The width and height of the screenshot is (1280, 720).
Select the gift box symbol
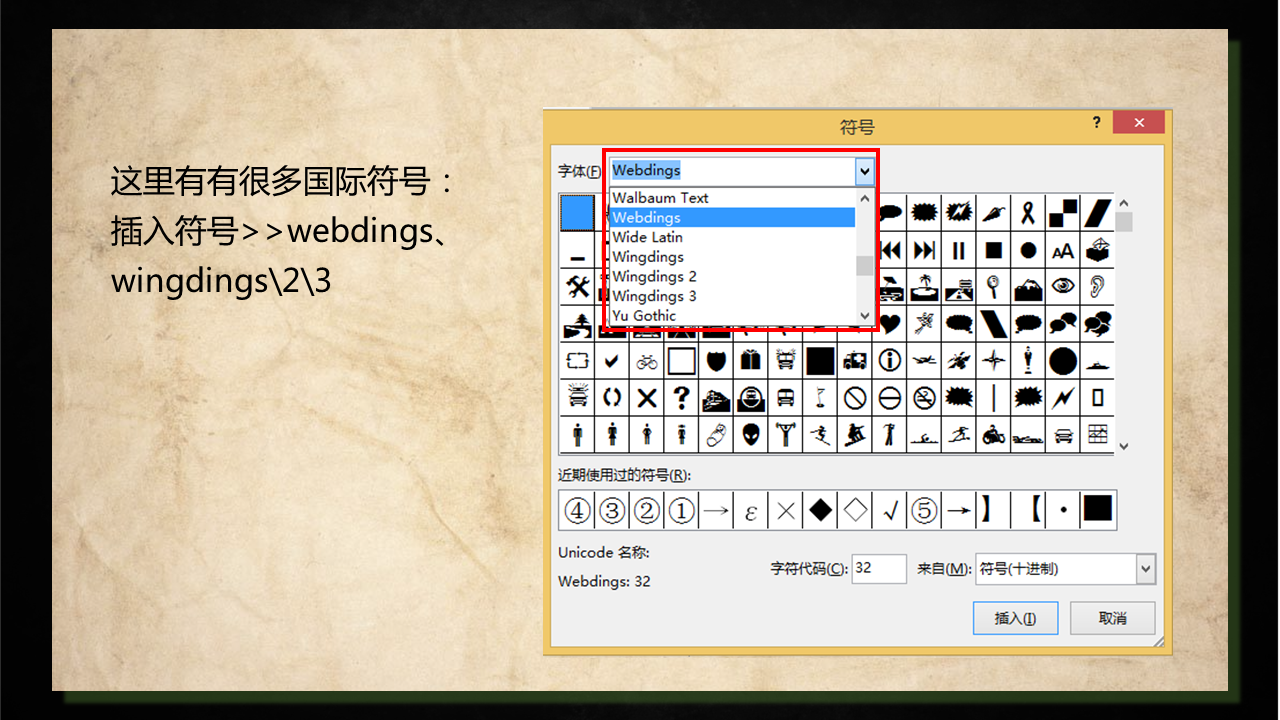coord(751,361)
